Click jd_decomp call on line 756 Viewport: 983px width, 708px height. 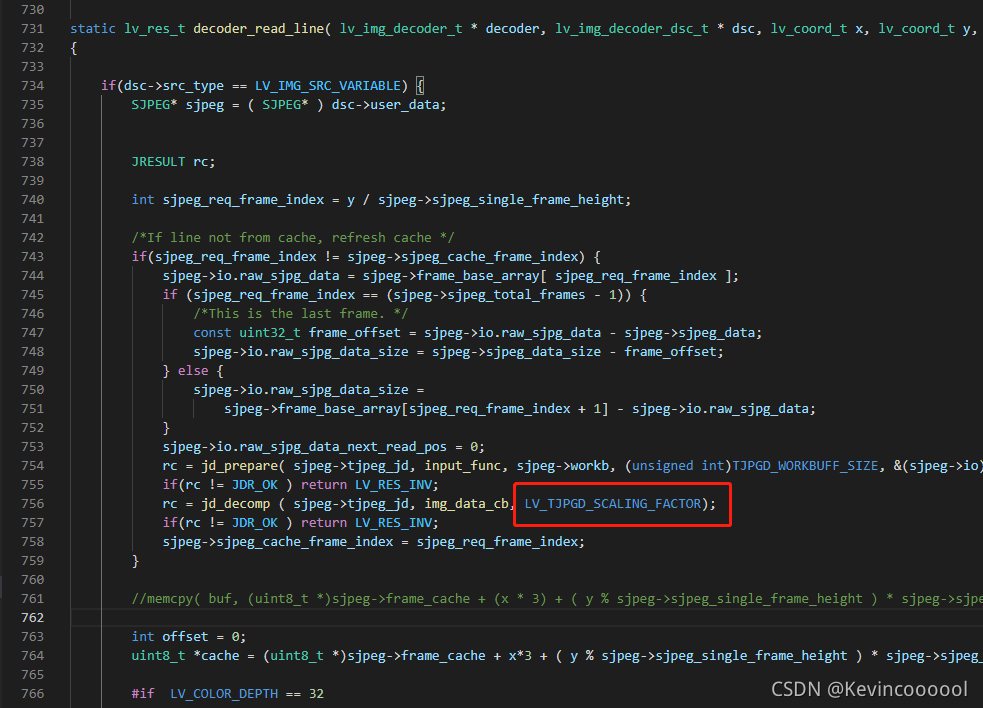point(236,504)
